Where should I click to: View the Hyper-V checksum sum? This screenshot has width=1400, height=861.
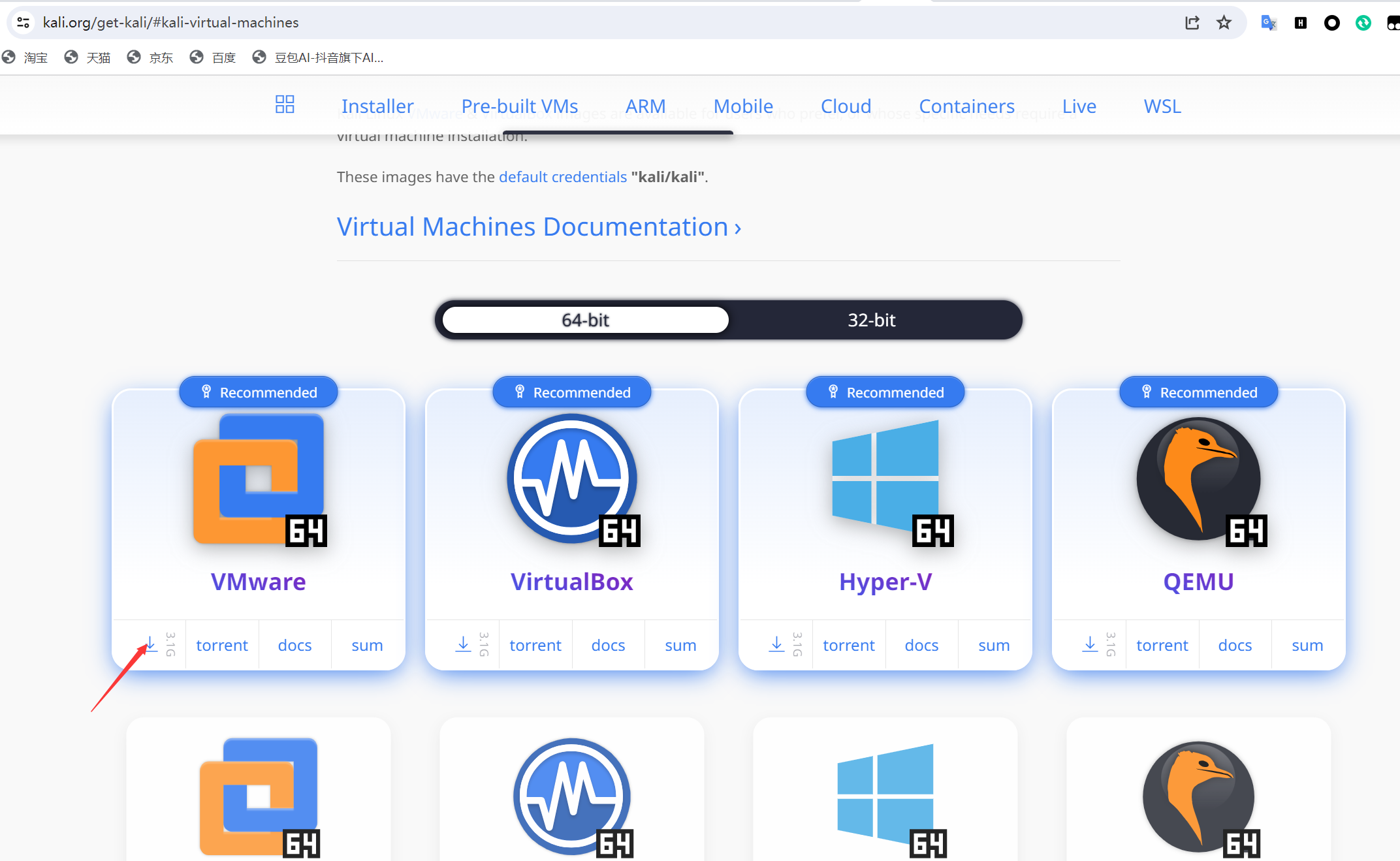point(994,645)
